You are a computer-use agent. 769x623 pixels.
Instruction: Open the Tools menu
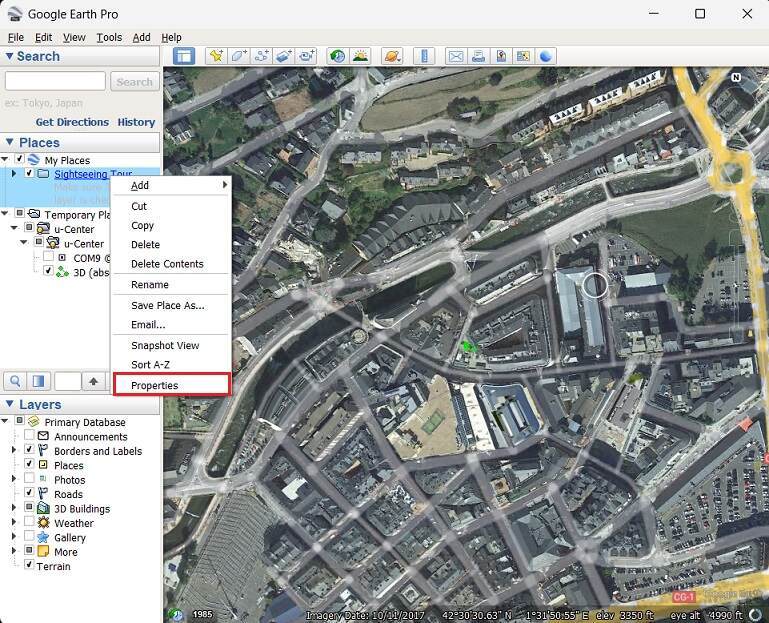tap(109, 37)
